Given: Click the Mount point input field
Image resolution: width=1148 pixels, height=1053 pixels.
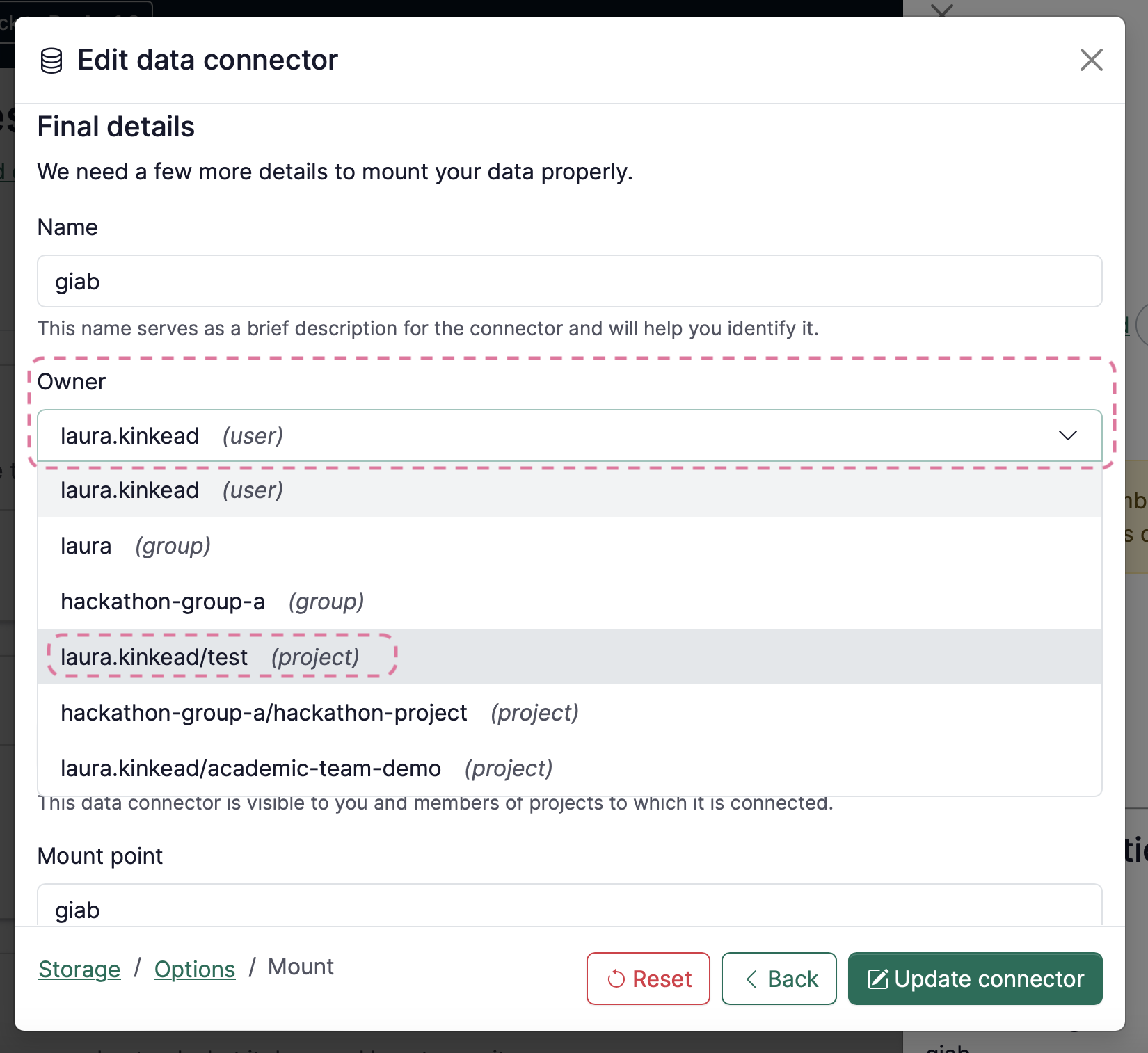Looking at the screenshot, I should coord(569,906).
